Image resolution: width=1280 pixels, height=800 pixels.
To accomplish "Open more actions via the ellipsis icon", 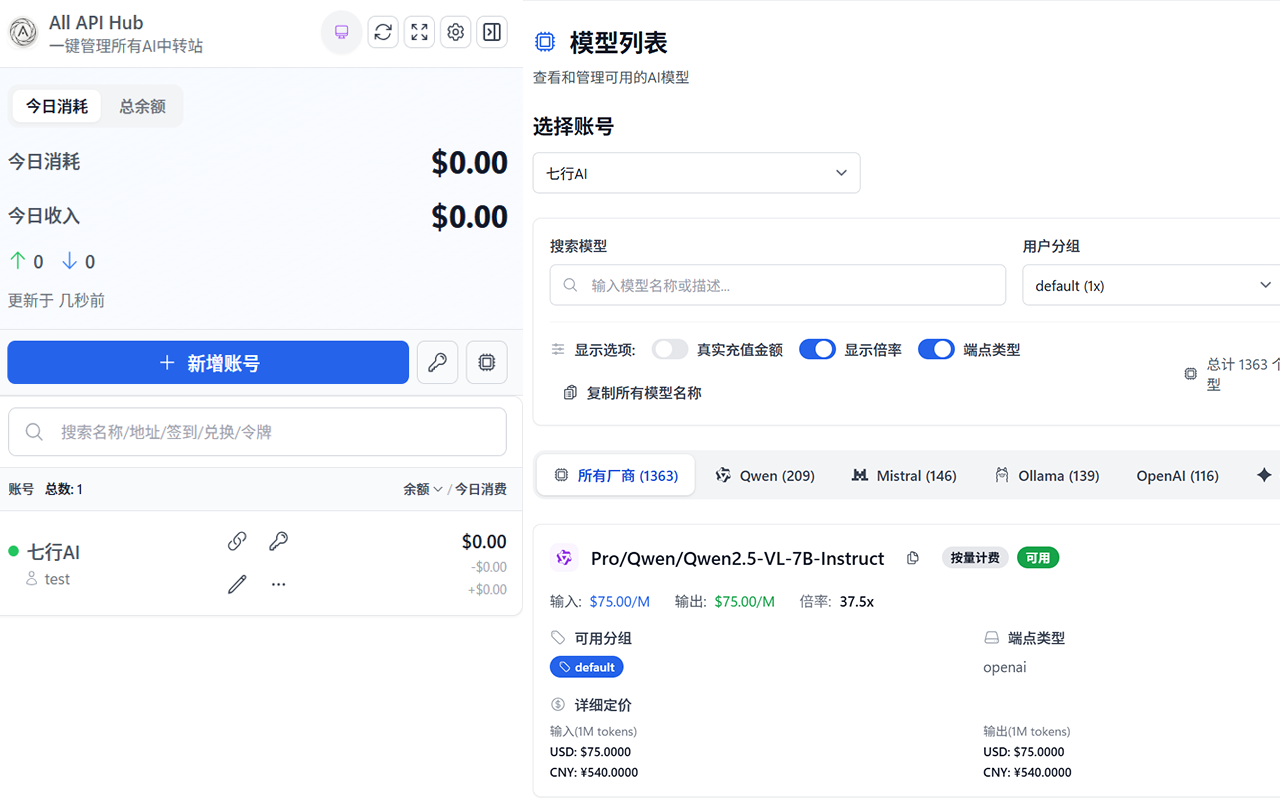I will [x=278, y=583].
